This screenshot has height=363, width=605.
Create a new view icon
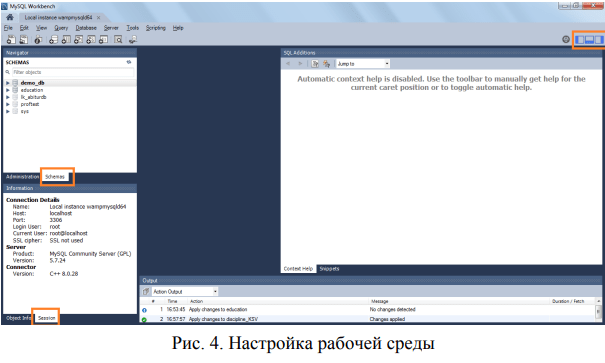[x=78, y=39]
